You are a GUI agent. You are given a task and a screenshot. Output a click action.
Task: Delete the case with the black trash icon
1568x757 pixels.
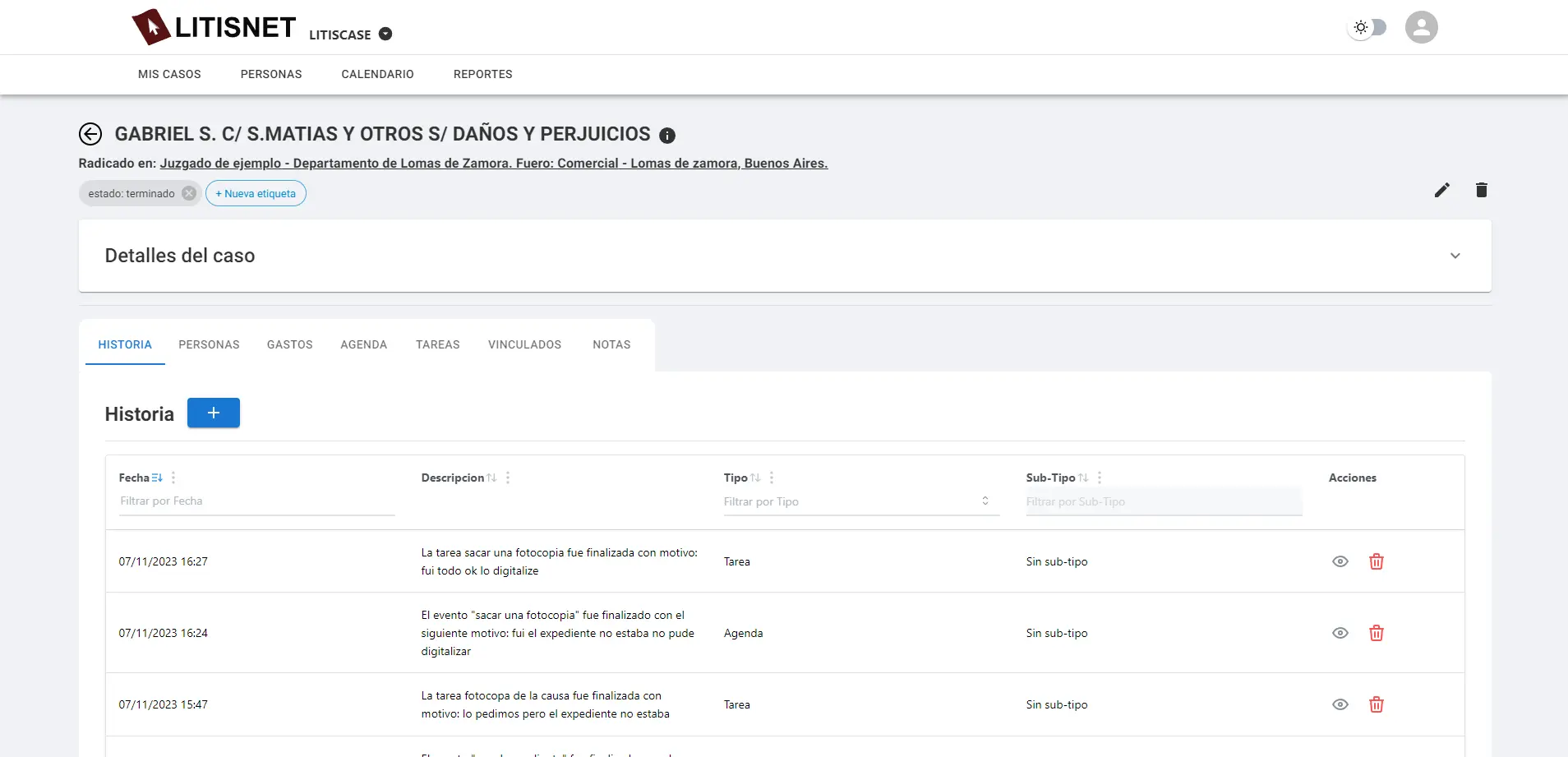pyautogui.click(x=1481, y=191)
